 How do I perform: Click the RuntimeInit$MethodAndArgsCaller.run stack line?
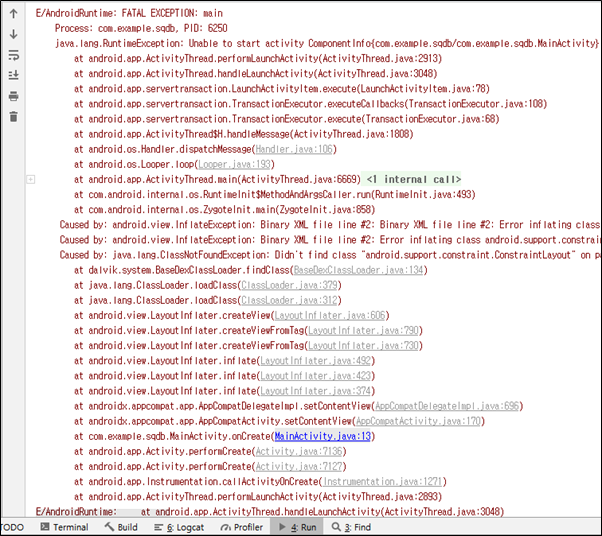pos(275,195)
